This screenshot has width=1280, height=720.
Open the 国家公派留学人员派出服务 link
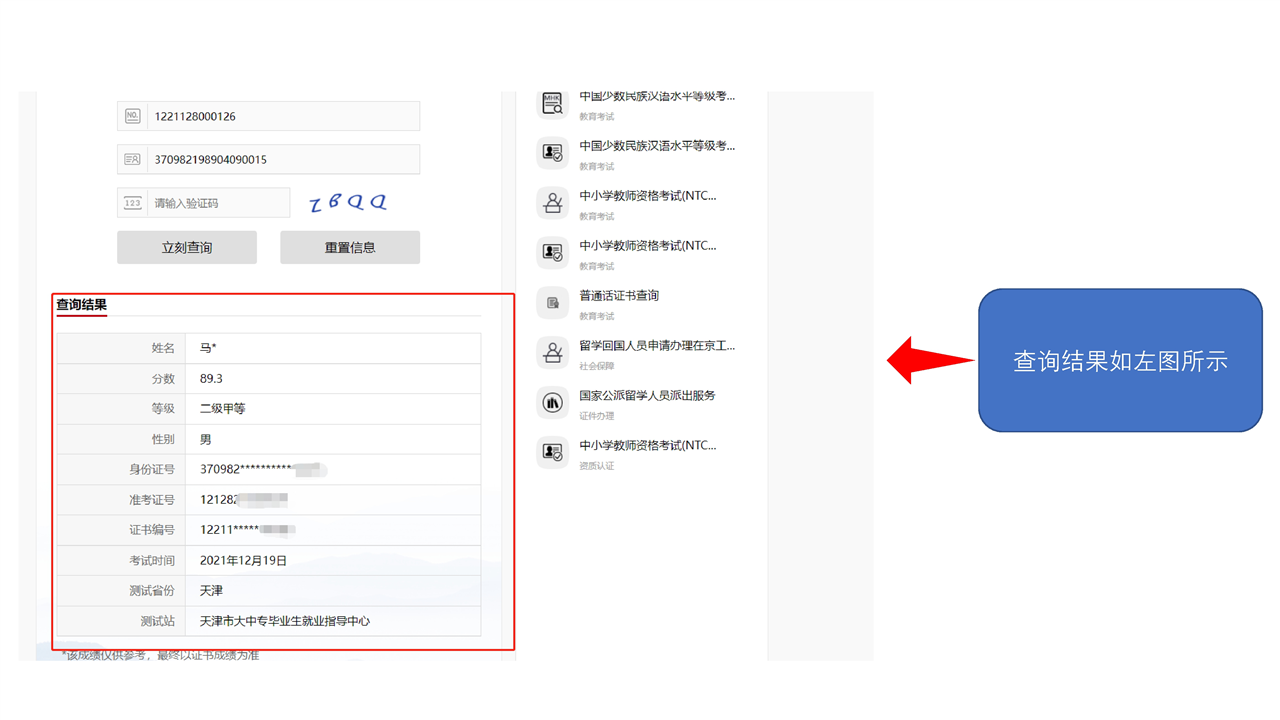pos(647,396)
